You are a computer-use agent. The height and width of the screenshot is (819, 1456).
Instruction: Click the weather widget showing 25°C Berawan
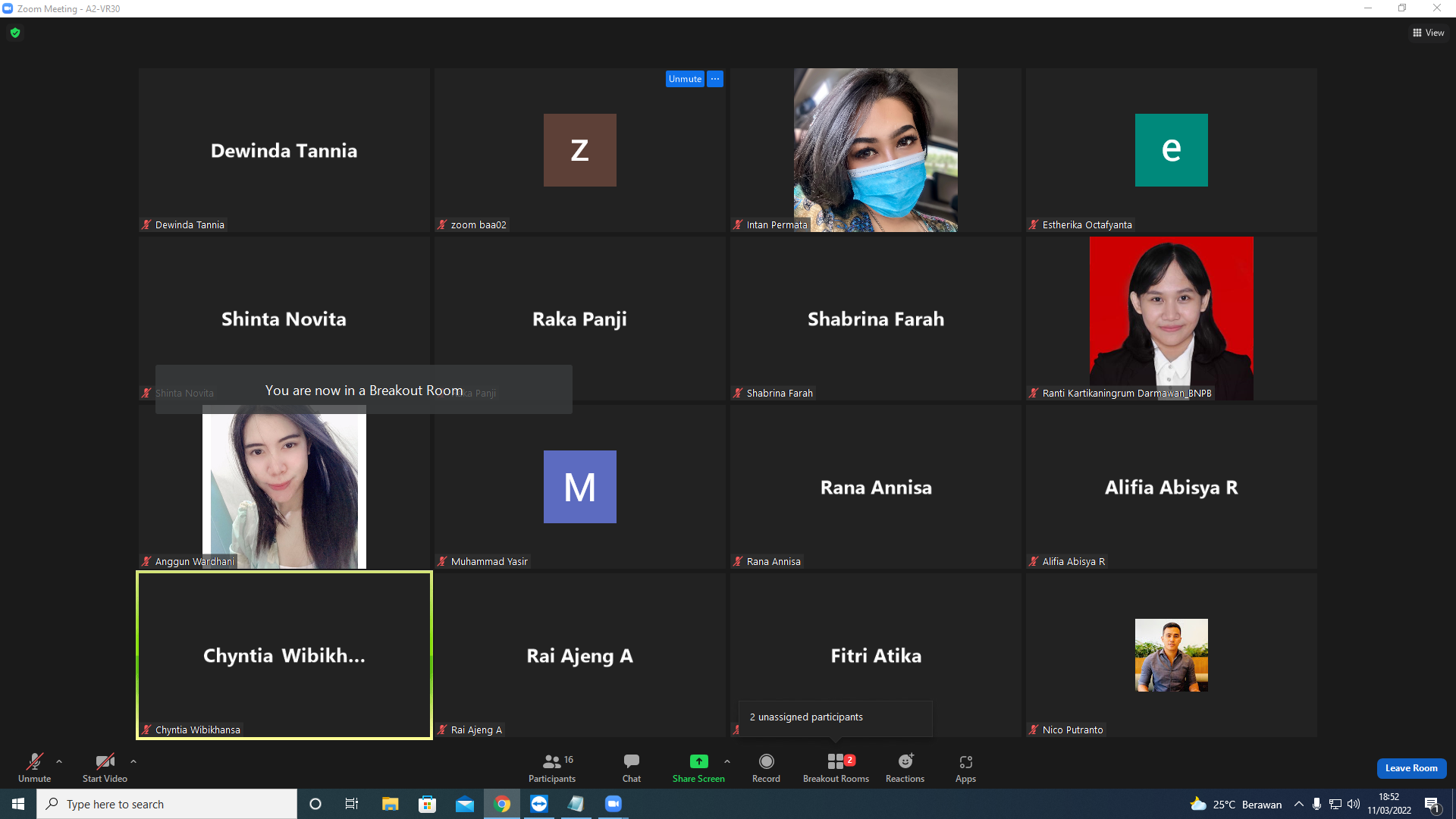[x=1236, y=804]
